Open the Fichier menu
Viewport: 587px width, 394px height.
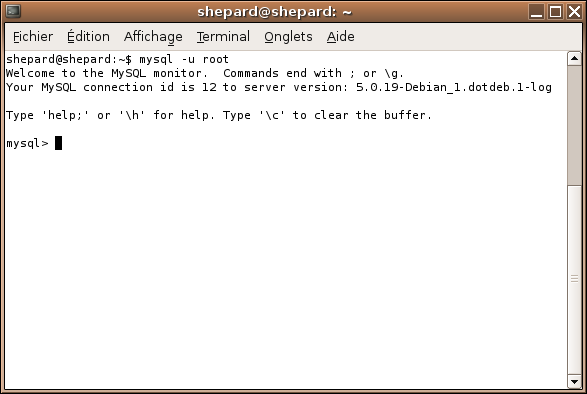33,37
